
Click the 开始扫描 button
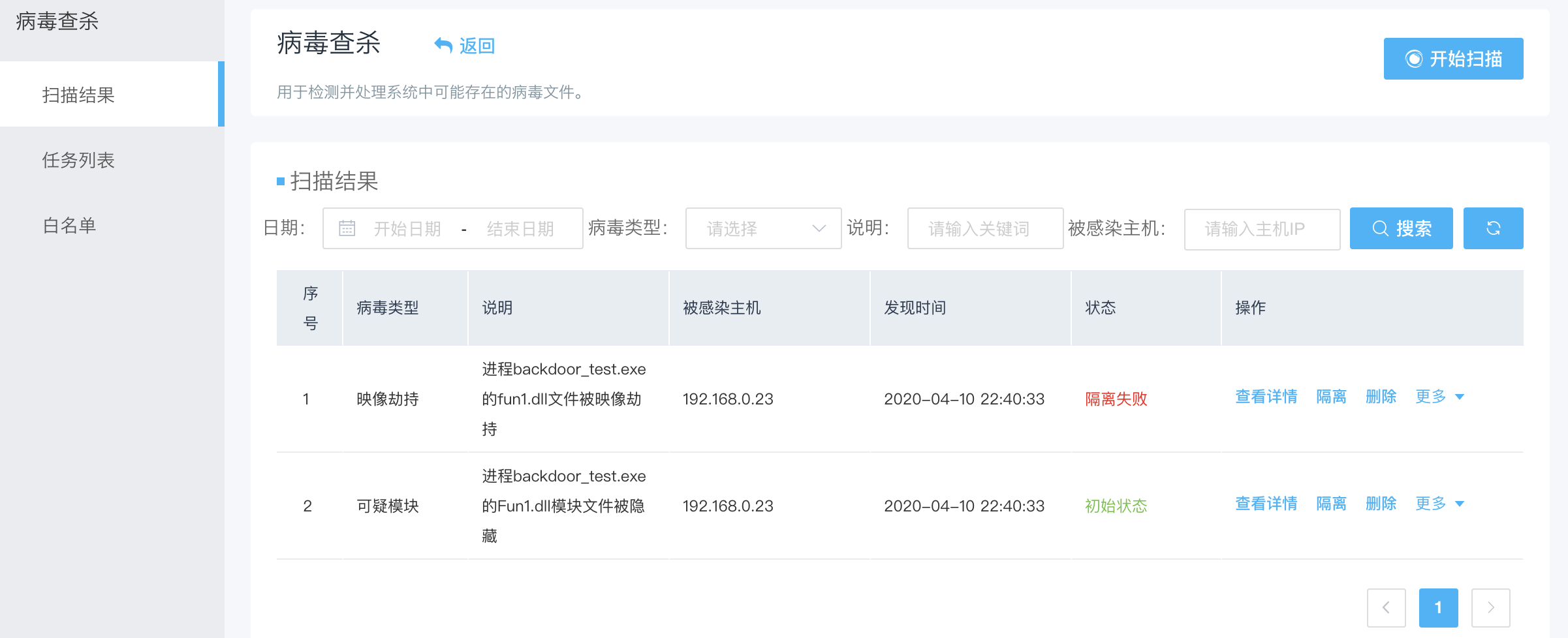[1452, 59]
